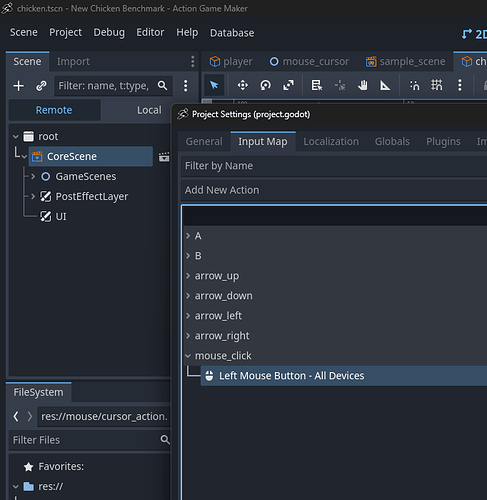Focus the Add New Action field

pyautogui.click(x=334, y=190)
